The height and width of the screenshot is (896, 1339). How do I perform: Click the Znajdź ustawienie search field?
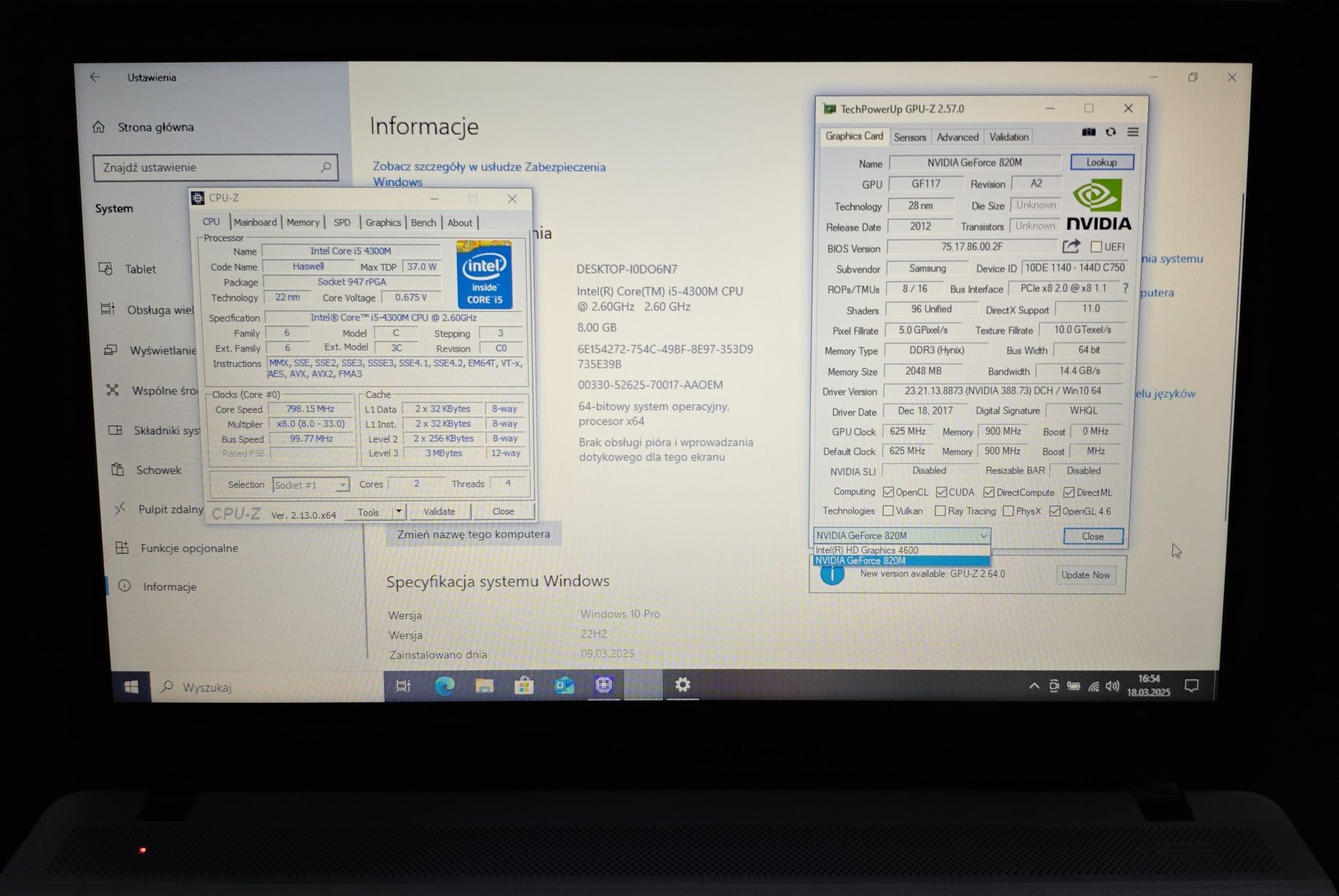click(216, 168)
